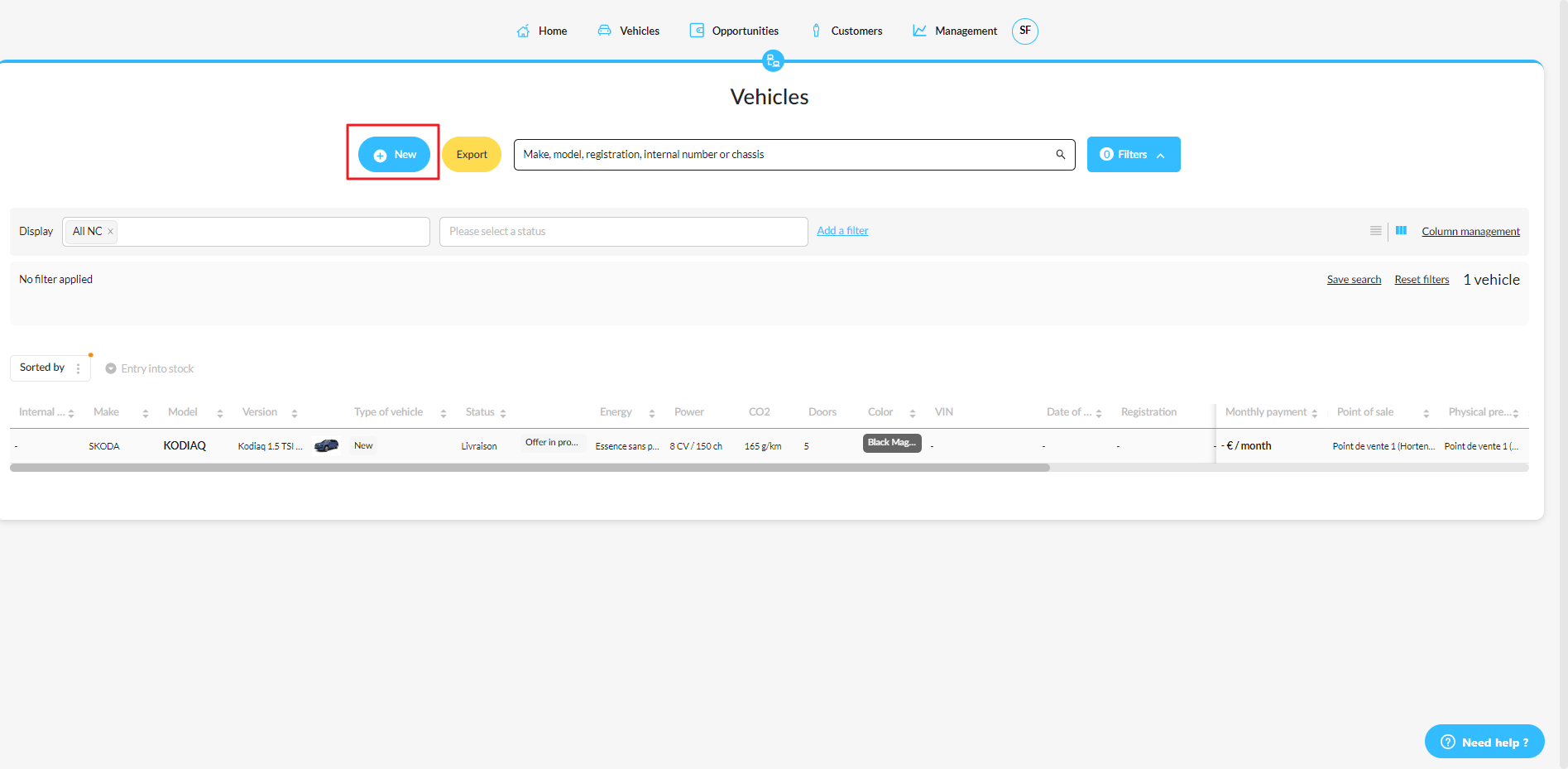The image size is (1568, 769).
Task: Click the Essence sans p... energy cell
Action: [627, 446]
